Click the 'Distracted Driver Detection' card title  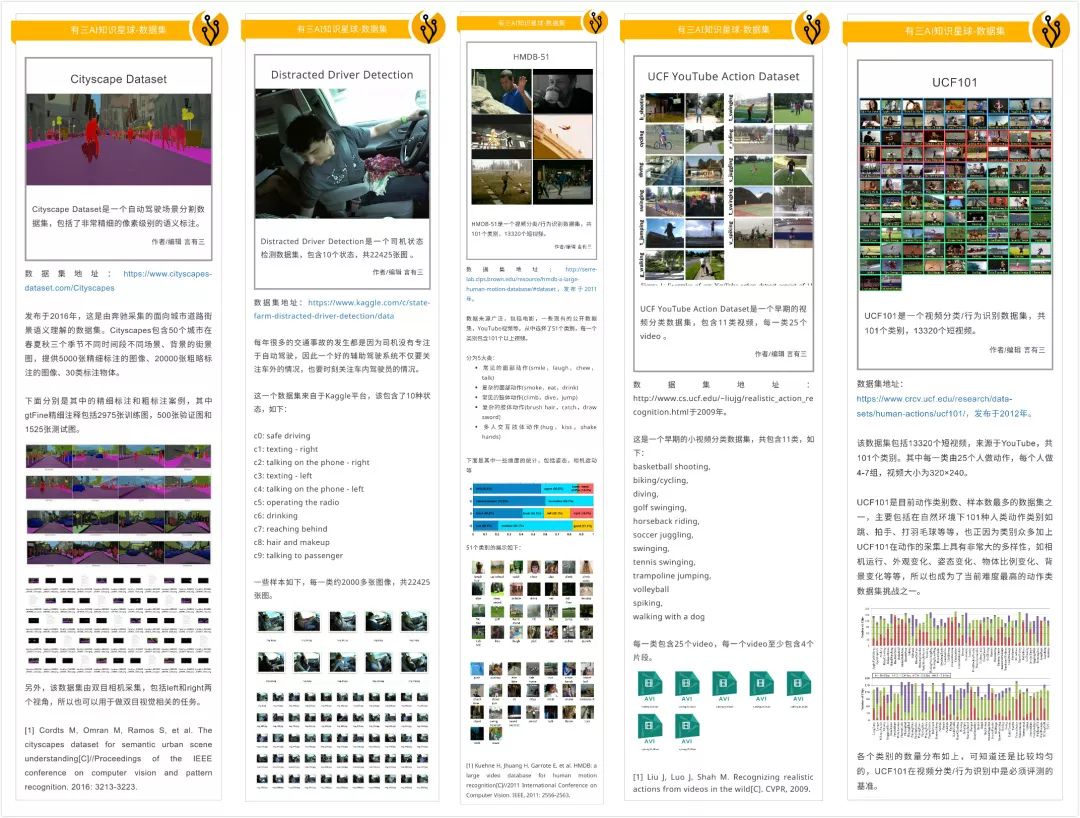click(342, 74)
